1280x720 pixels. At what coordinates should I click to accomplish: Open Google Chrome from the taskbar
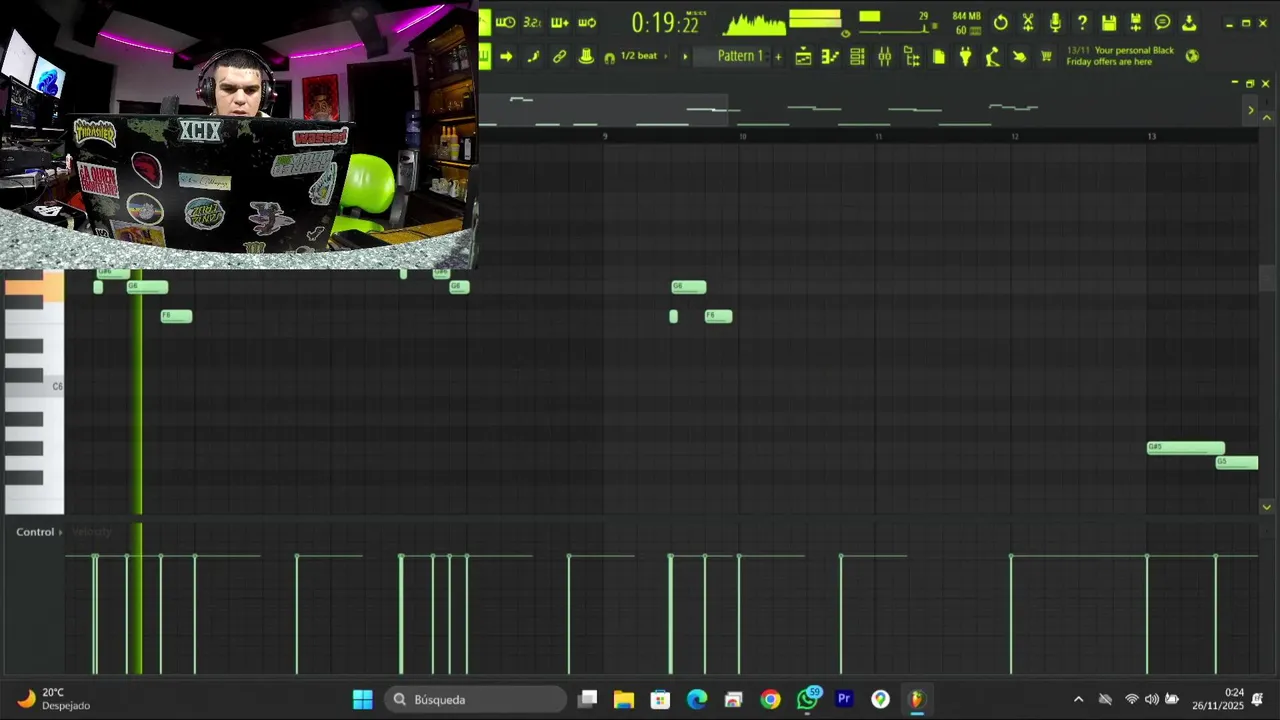770,699
